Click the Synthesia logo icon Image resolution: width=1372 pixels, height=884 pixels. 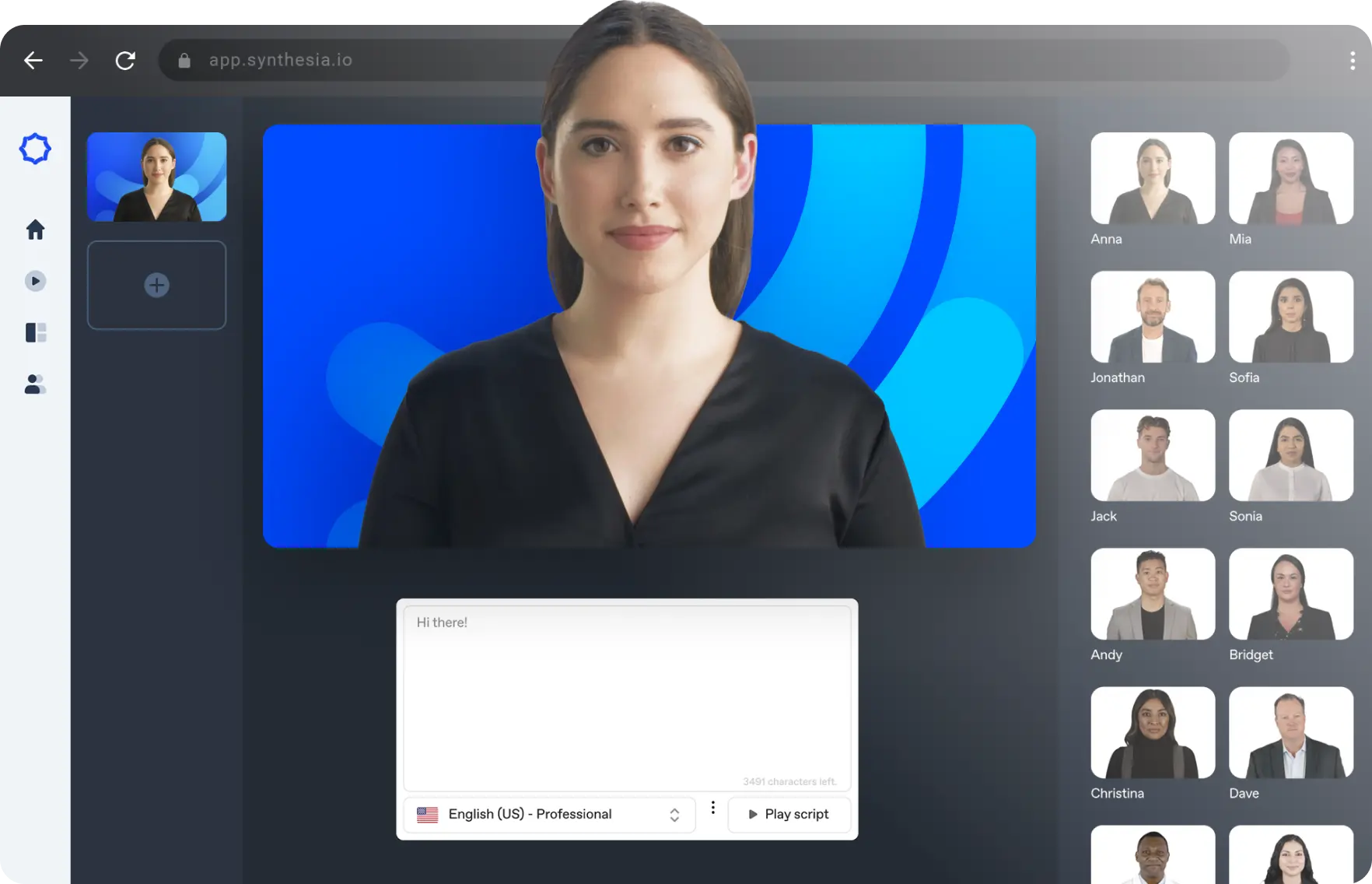(35, 149)
